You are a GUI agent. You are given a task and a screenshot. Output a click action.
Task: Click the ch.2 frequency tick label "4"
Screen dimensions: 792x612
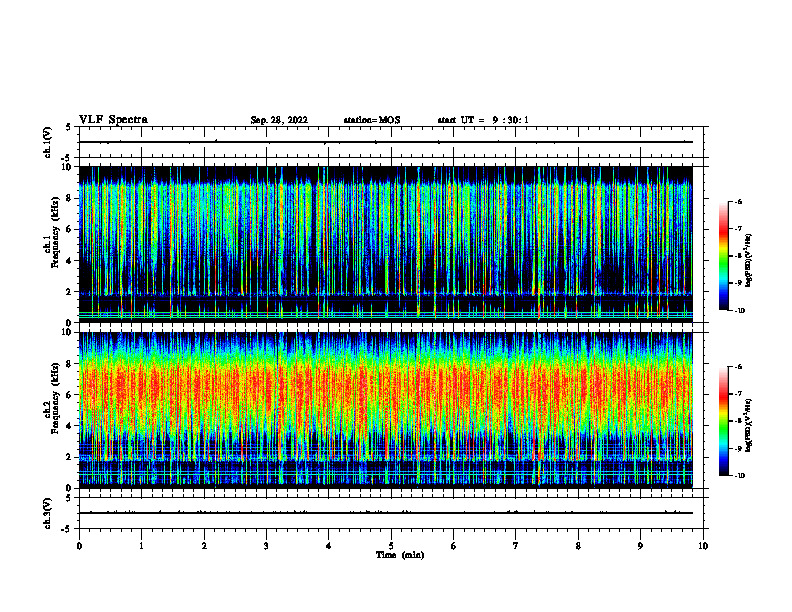69,426
